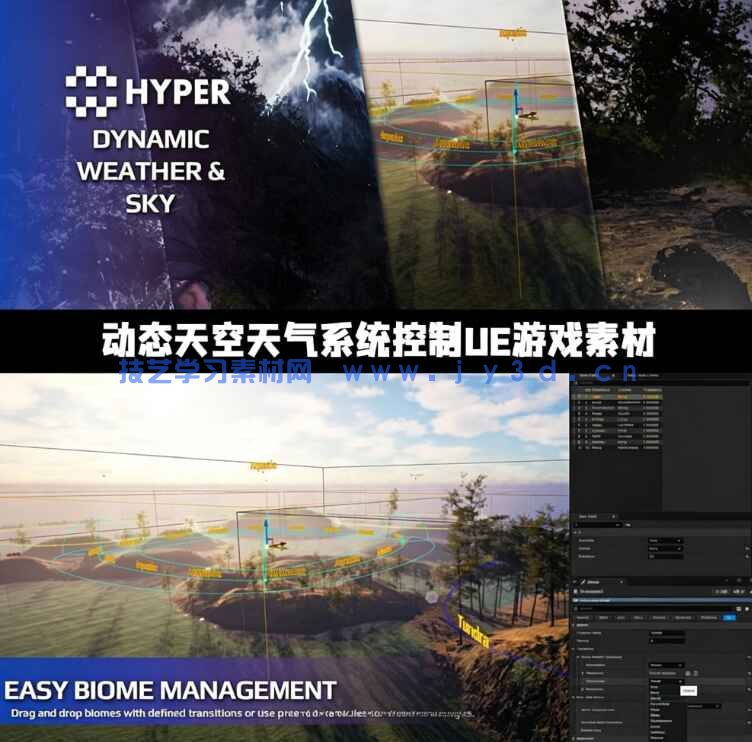Click the grid view options icon beside details search
This screenshot has width=752, height=742.
point(738,609)
